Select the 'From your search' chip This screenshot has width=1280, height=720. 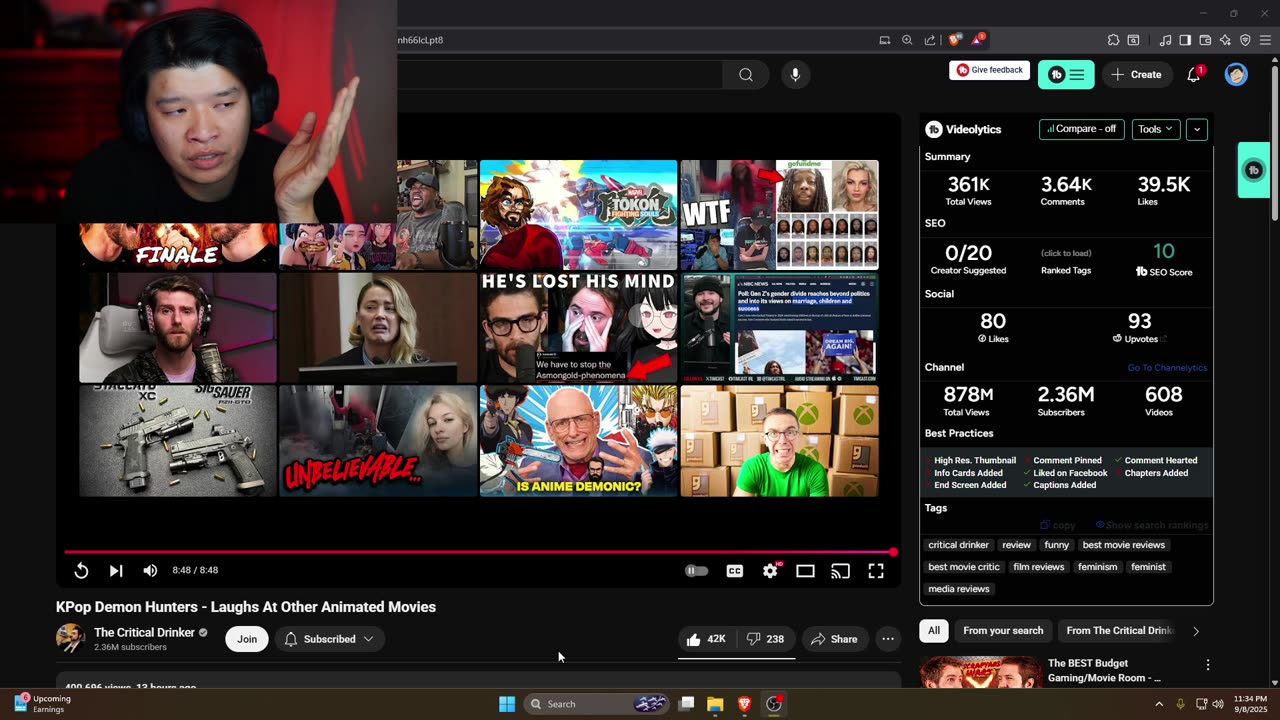(1003, 631)
